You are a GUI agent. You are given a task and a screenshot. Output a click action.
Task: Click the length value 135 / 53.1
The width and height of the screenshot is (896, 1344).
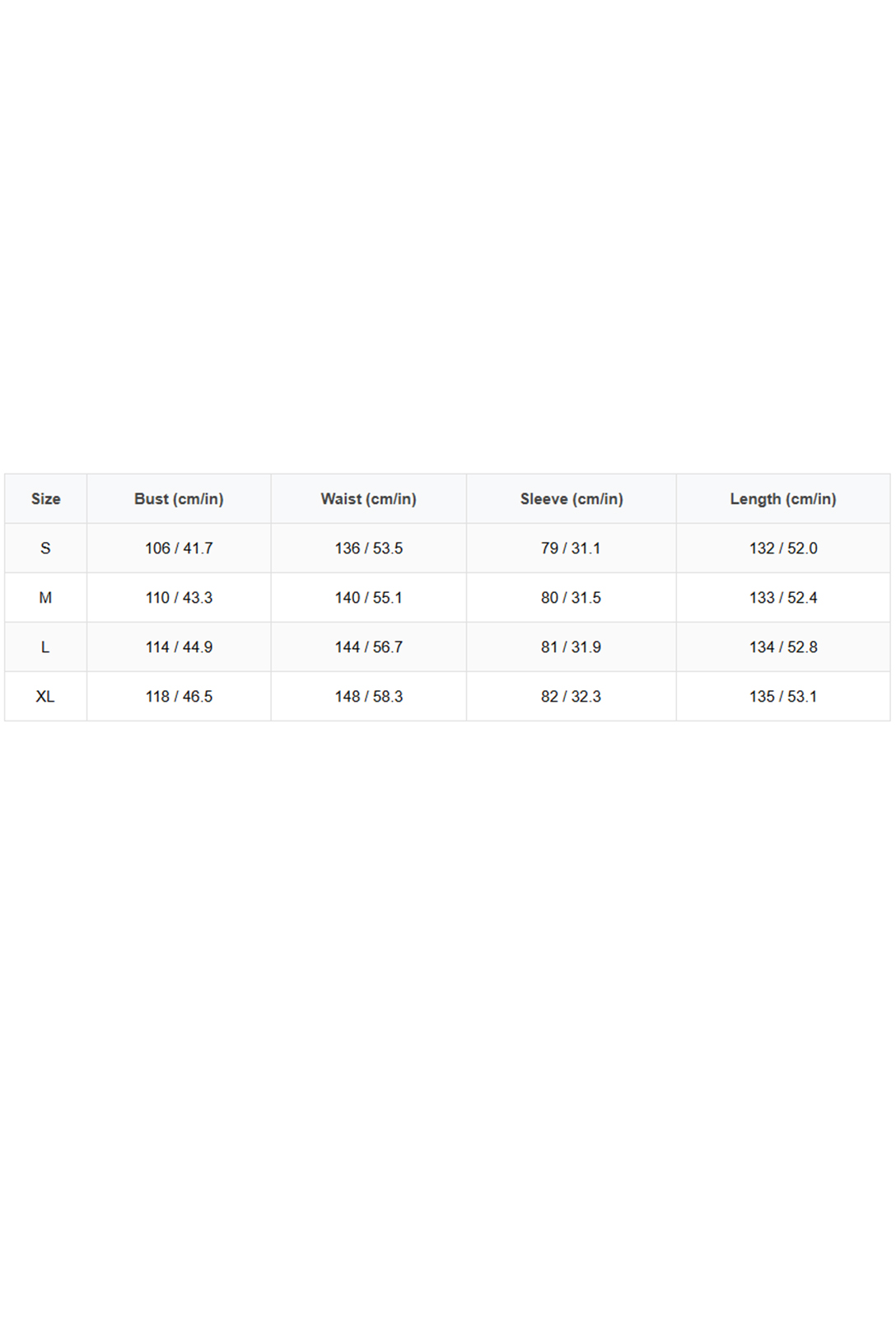pyautogui.click(x=782, y=697)
